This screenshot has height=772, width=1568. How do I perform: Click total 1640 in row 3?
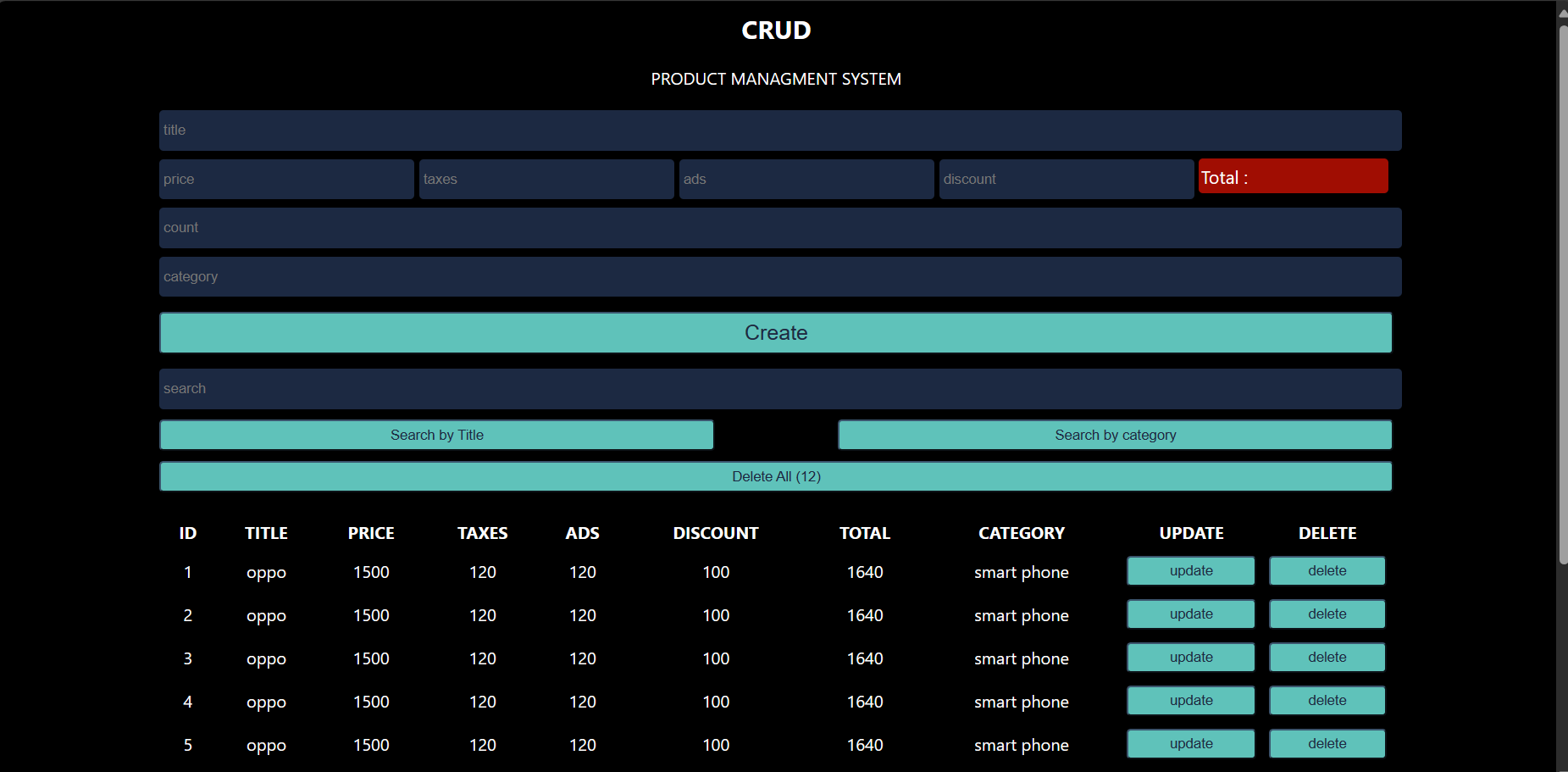[865, 658]
